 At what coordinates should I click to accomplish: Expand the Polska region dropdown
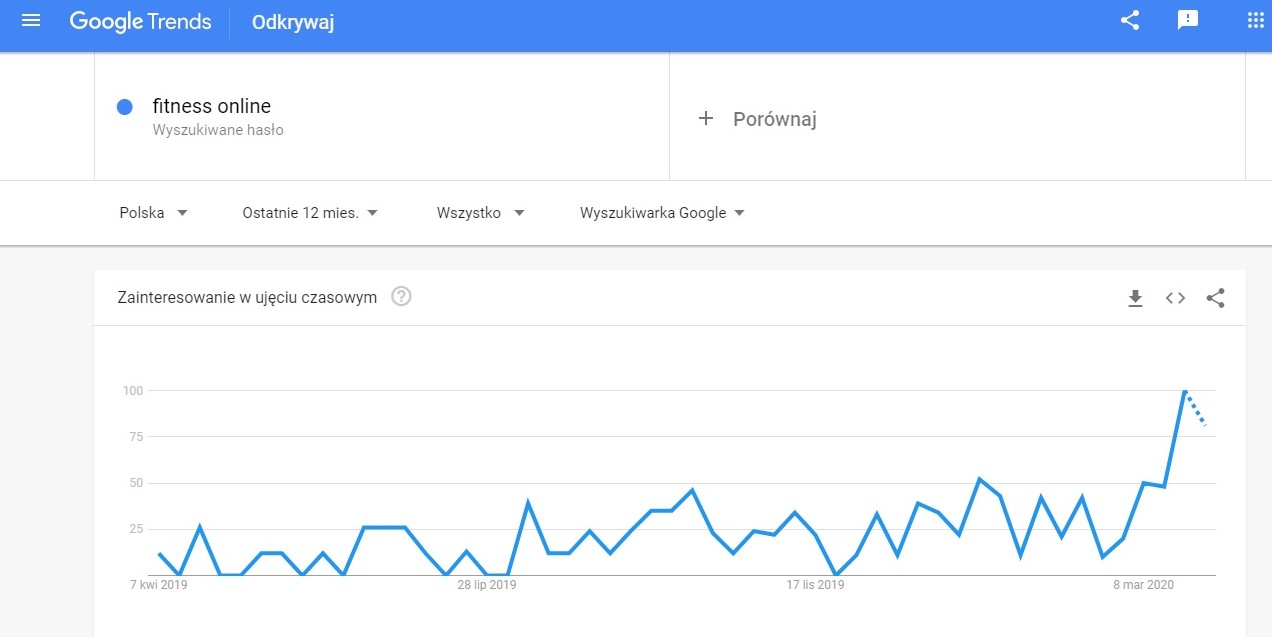(154, 212)
